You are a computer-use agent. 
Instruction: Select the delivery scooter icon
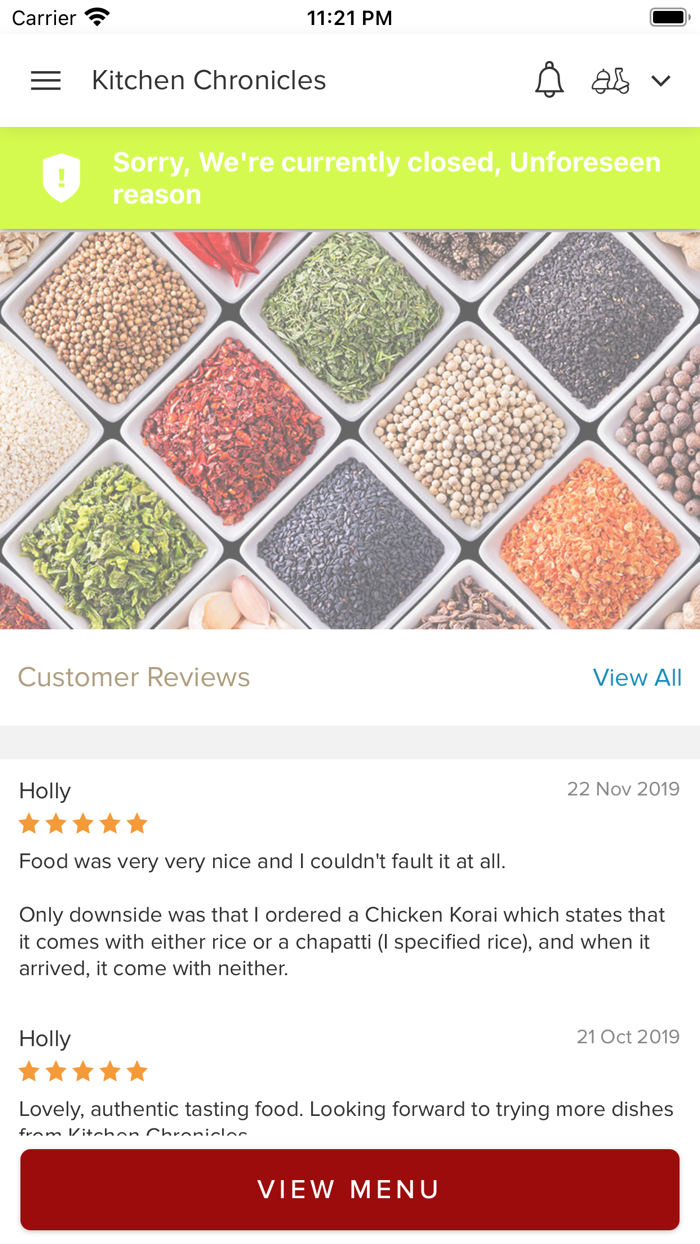(x=610, y=81)
